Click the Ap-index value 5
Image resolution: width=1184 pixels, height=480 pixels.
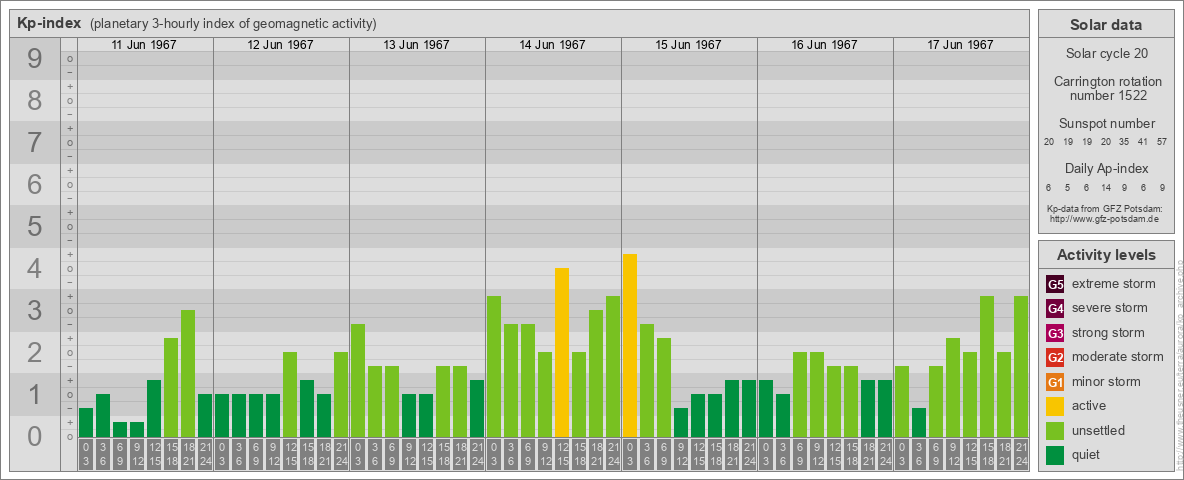coord(1068,187)
